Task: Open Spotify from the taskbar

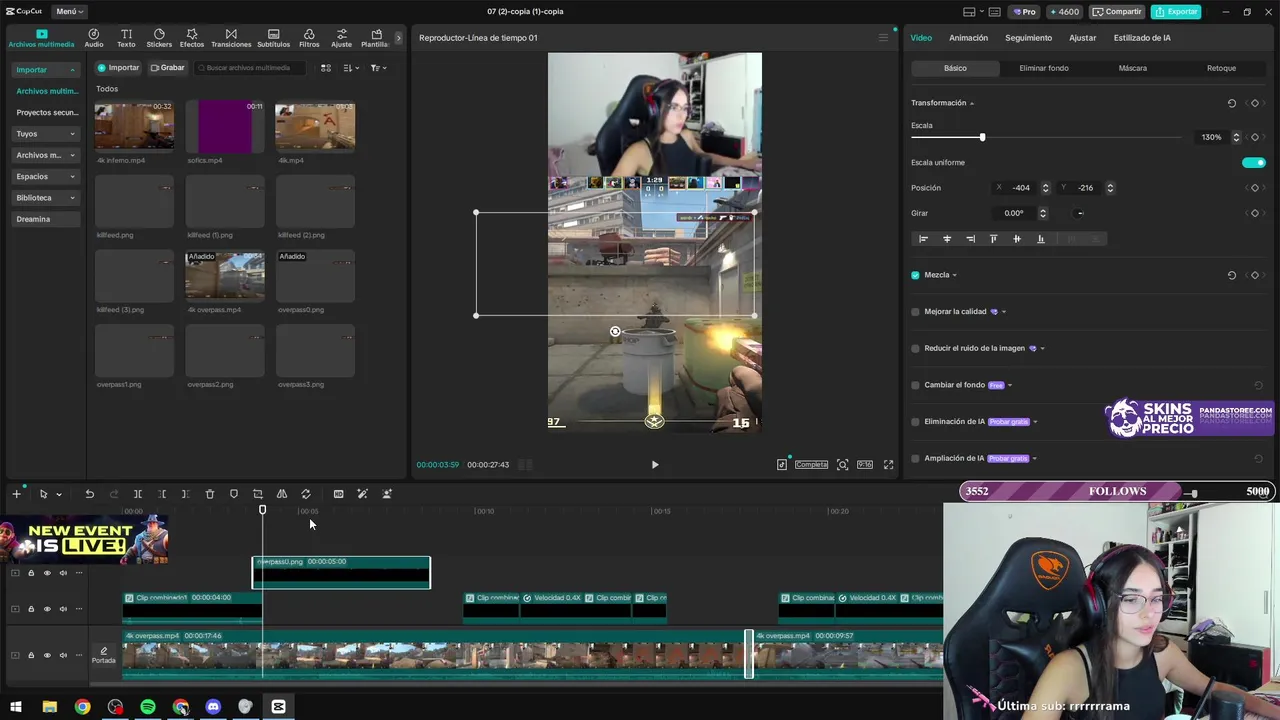Action: pyautogui.click(x=148, y=707)
